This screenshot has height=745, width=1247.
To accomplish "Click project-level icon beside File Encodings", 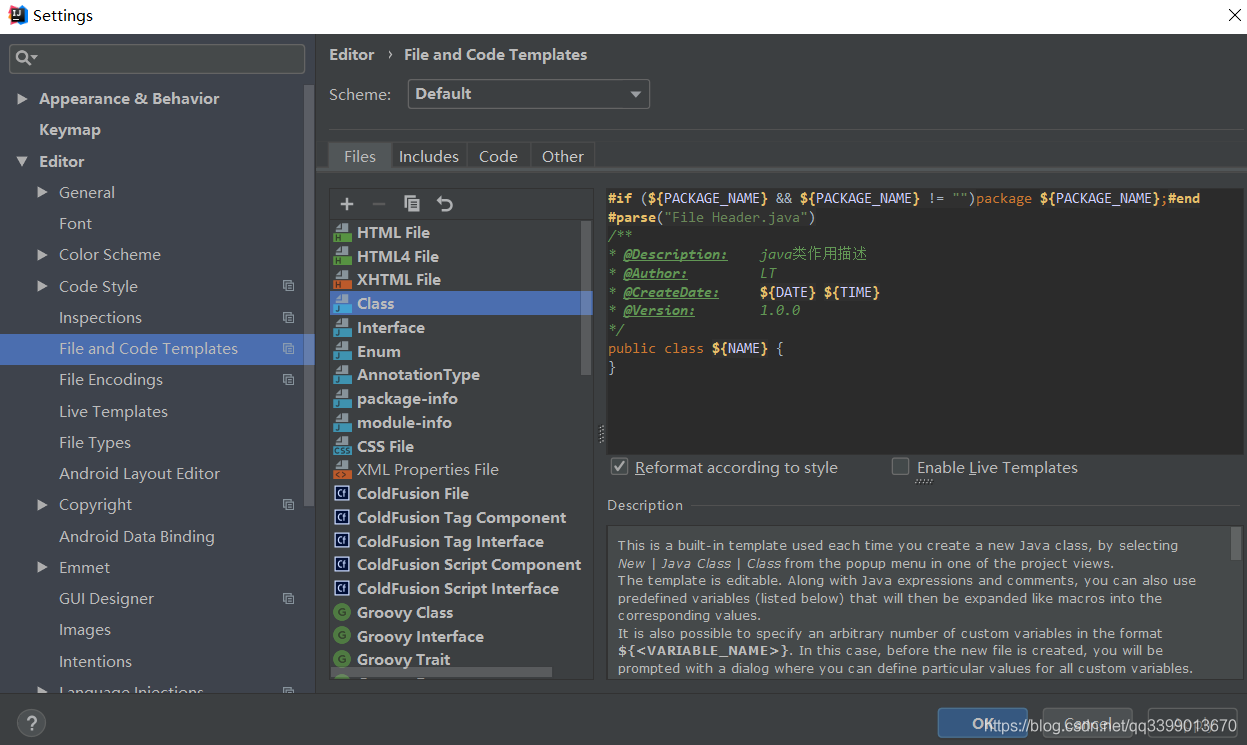I will coord(289,380).
